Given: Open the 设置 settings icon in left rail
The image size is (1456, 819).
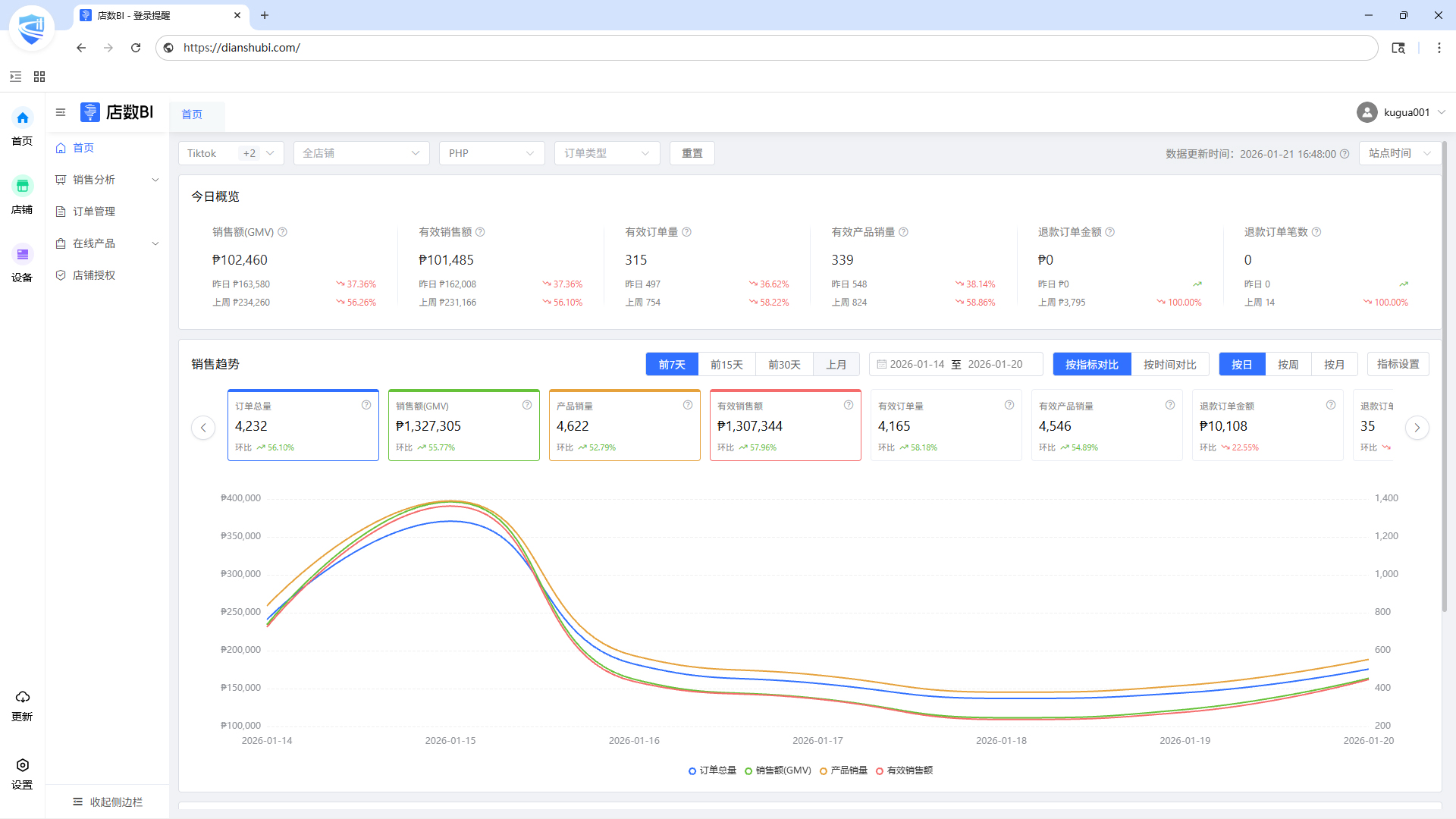Looking at the screenshot, I should click(x=22, y=765).
